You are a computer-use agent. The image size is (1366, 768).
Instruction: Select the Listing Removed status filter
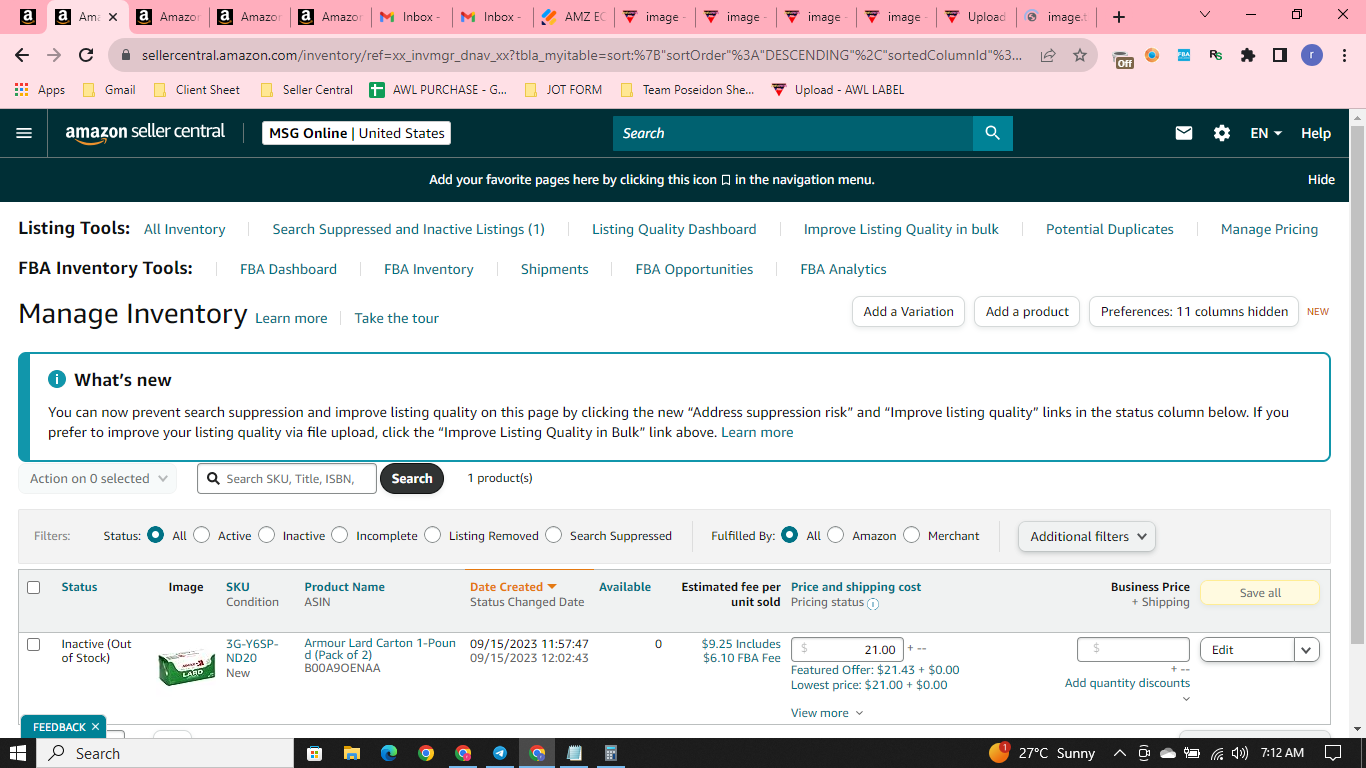[432, 535]
